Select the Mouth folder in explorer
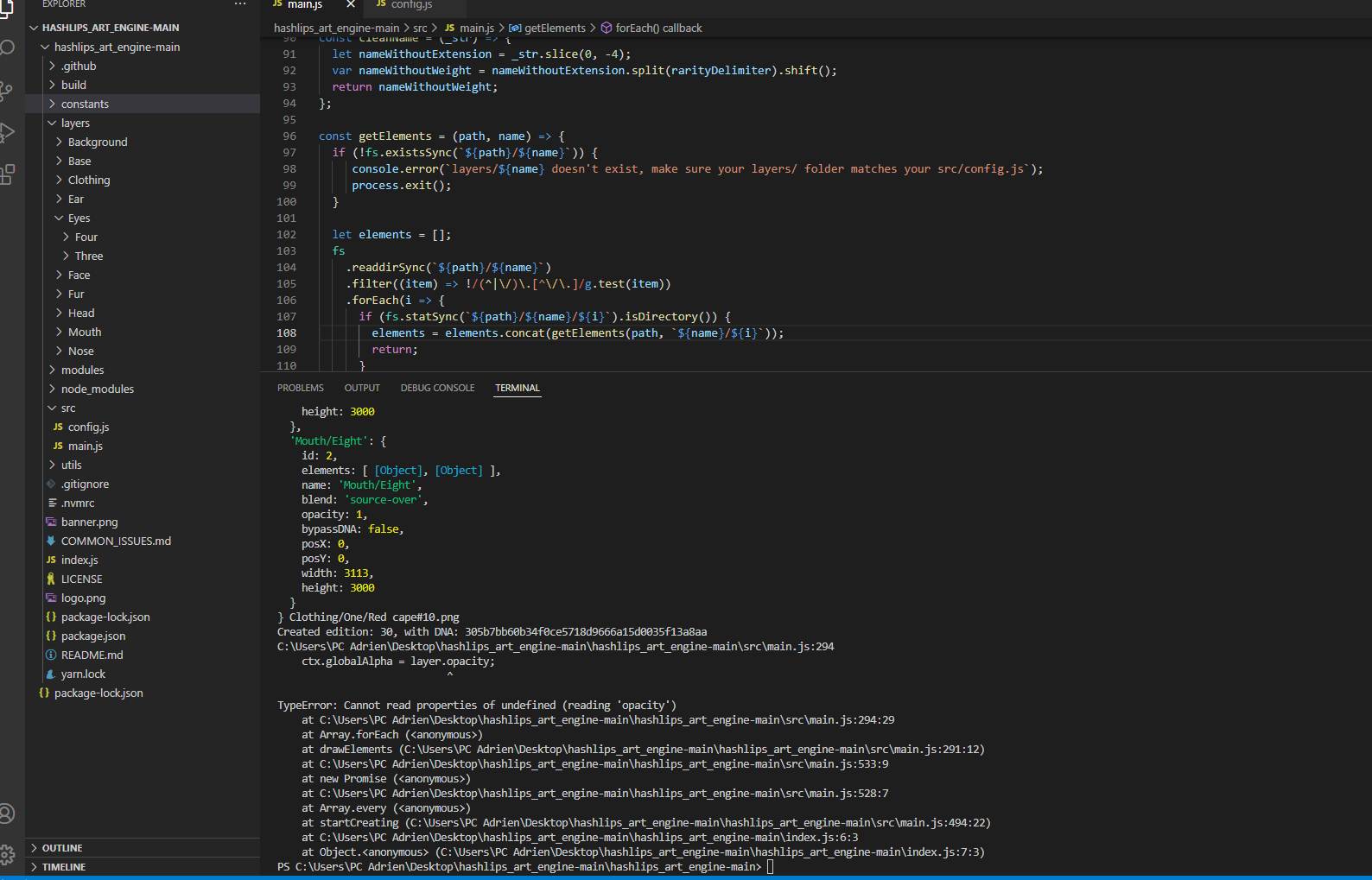 click(x=85, y=332)
